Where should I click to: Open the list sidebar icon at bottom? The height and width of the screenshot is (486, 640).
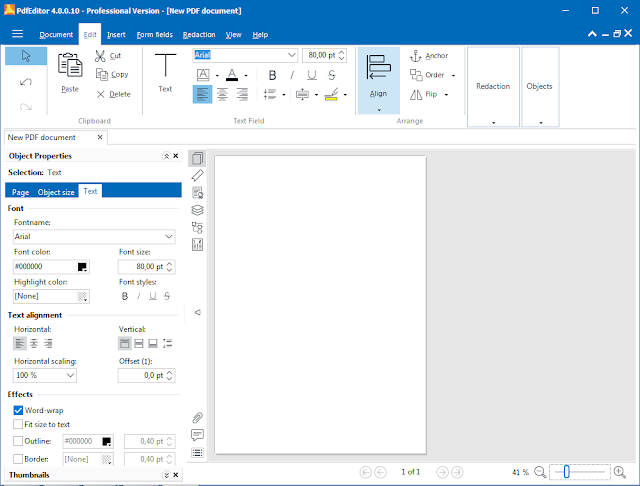pyautogui.click(x=198, y=453)
